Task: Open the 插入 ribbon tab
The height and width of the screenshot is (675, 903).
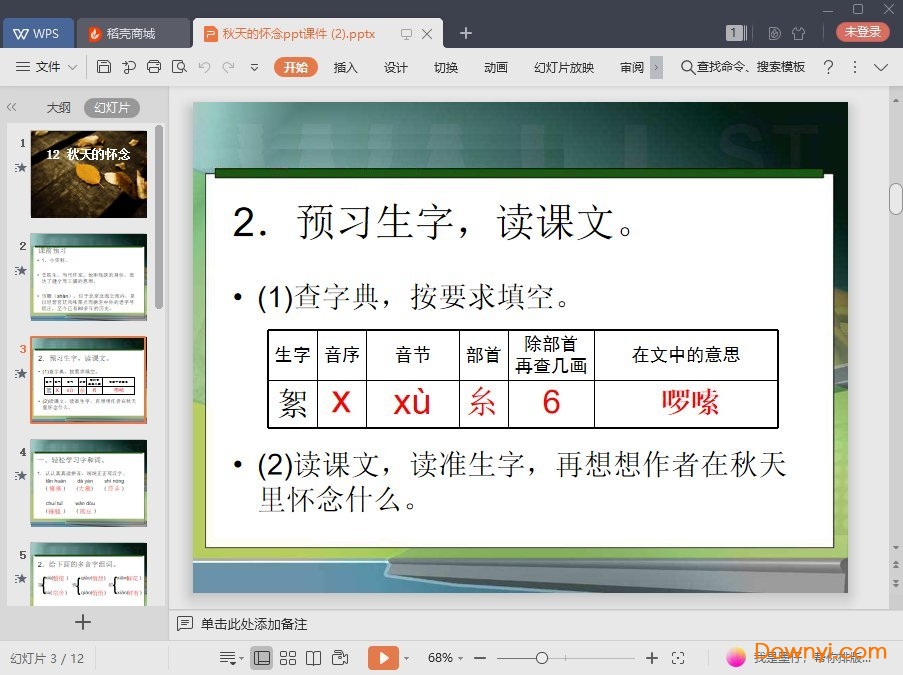Action: [x=345, y=67]
